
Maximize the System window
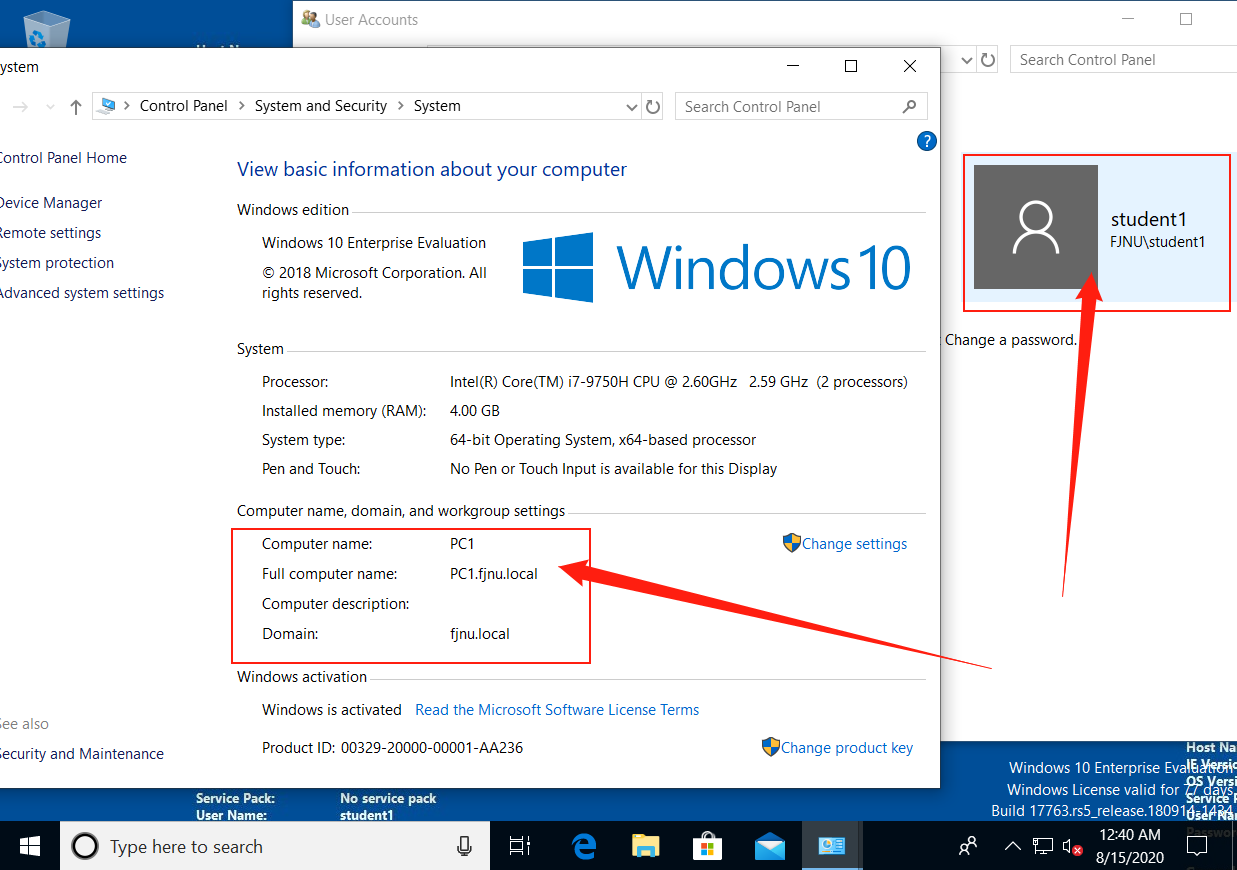[851, 66]
